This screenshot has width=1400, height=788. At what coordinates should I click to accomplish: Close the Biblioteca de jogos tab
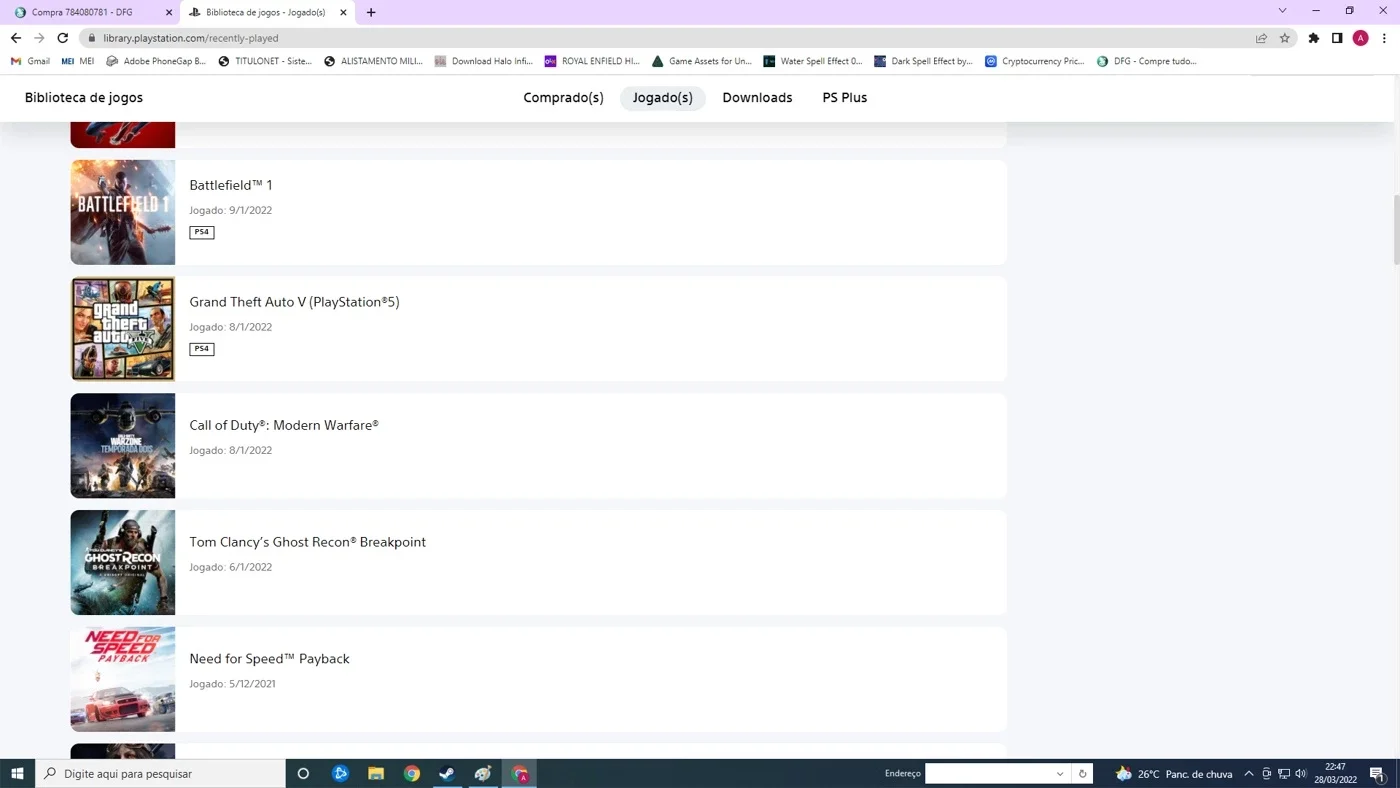343,12
